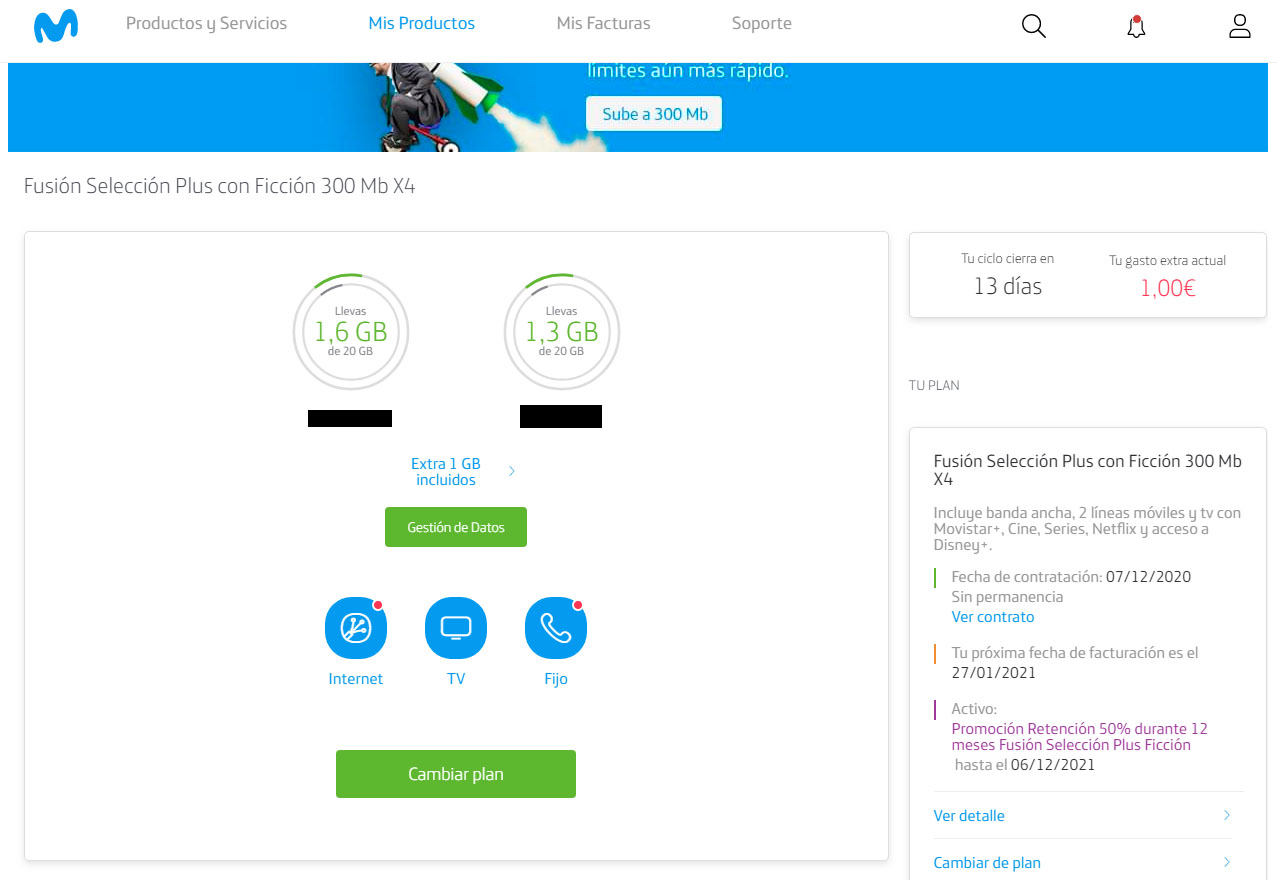
Task: Open the user account profile icon
Action: [x=1240, y=26]
